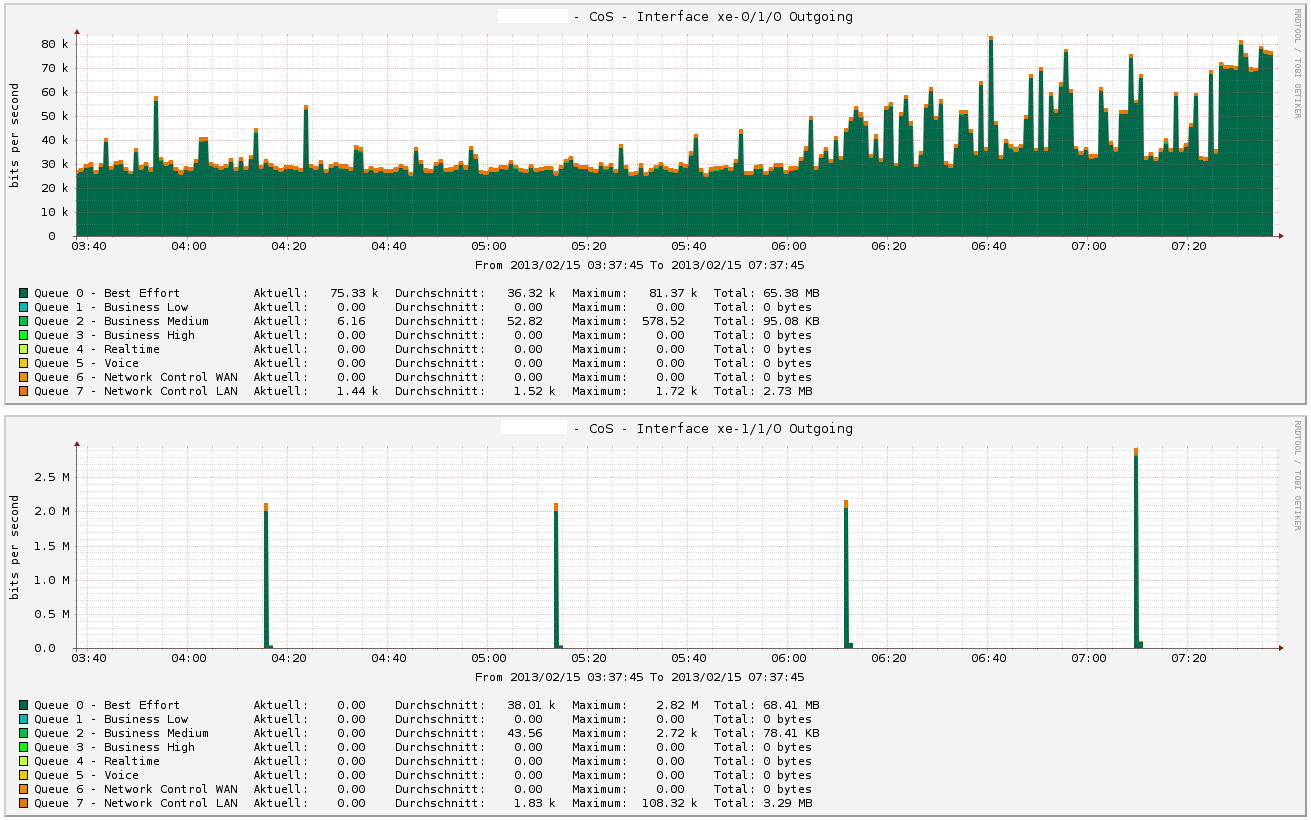Click 'Queue 5 - Voice' label in xe-1/1/0 legend

(86, 775)
